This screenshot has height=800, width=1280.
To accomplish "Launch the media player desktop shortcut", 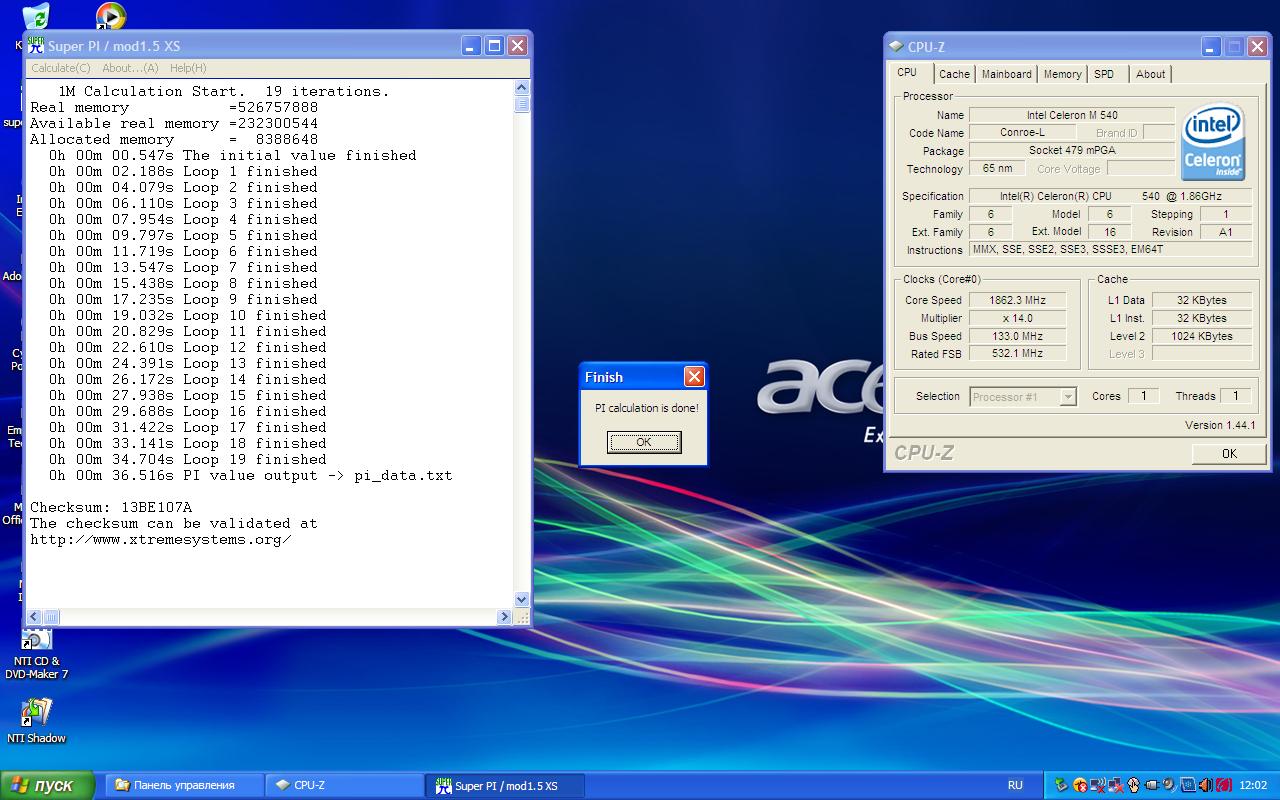I will tap(110, 16).
